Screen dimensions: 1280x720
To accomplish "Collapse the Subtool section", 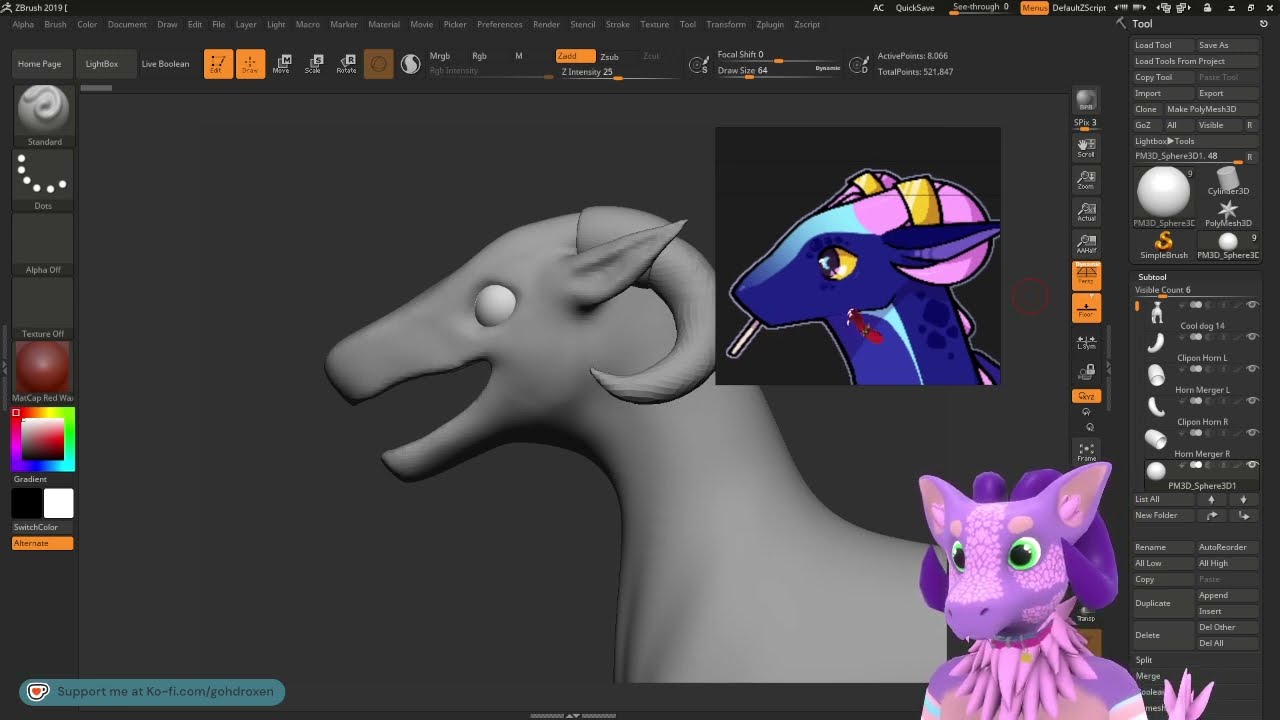I will coord(1152,277).
